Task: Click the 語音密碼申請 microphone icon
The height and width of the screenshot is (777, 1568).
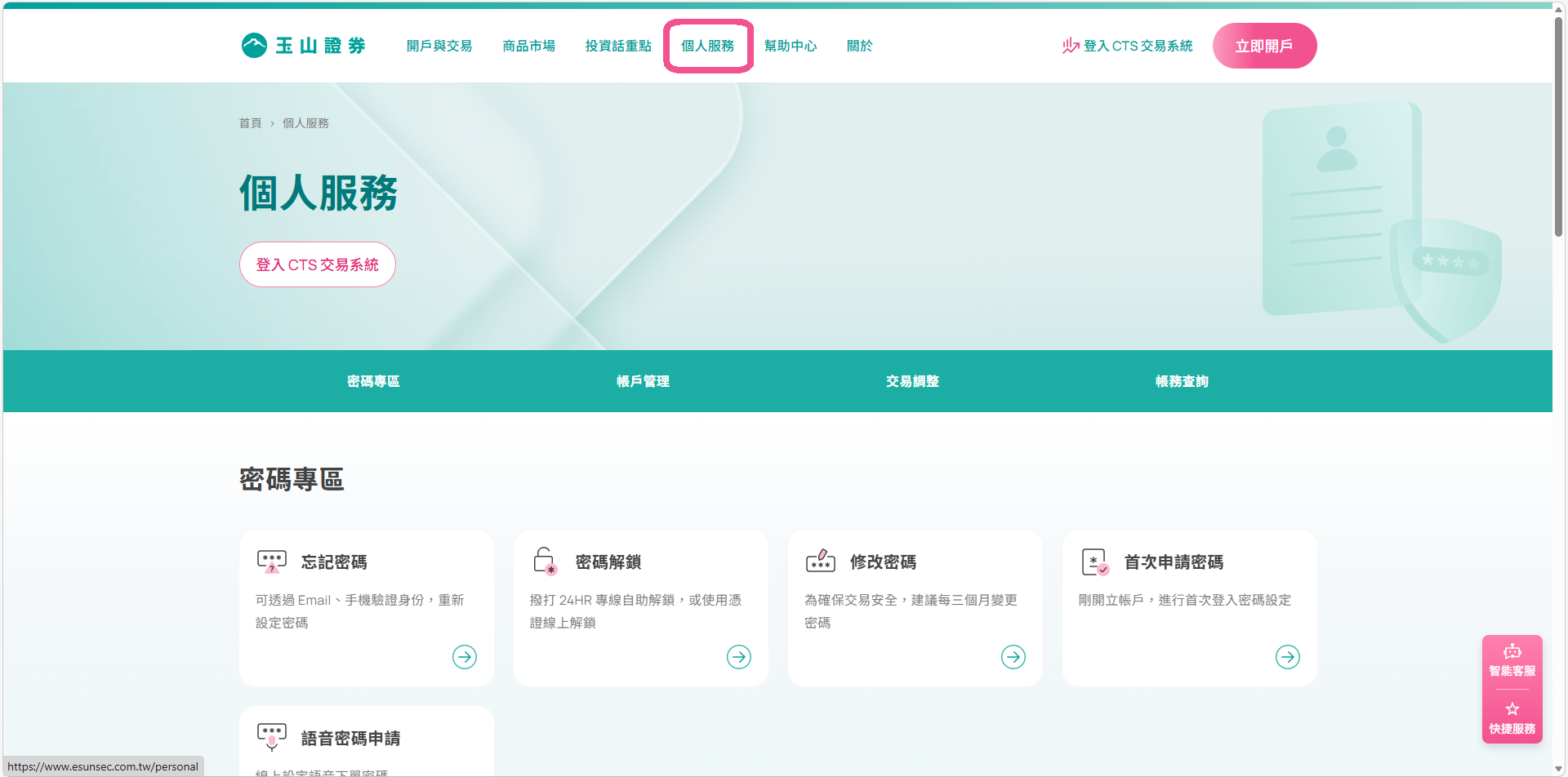Action: click(x=272, y=737)
